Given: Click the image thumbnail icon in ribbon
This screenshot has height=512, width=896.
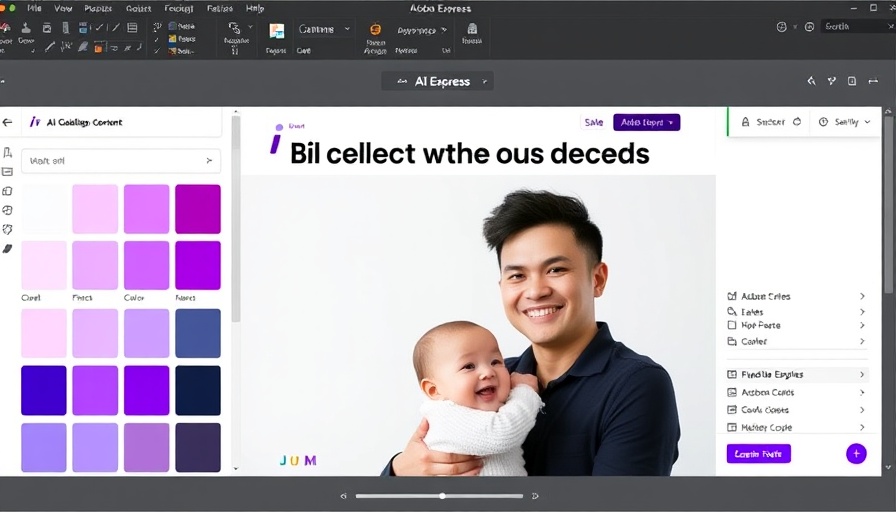Looking at the screenshot, I should tap(277, 31).
